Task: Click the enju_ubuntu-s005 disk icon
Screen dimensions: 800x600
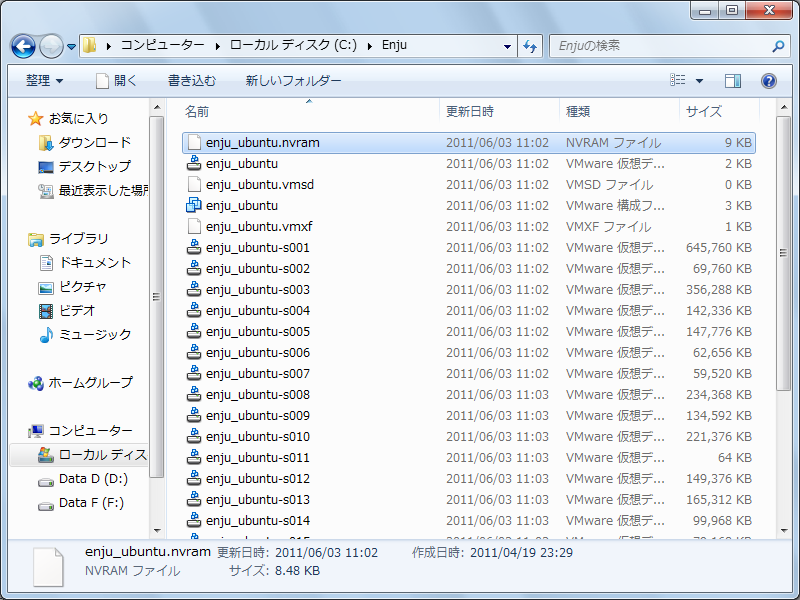Action: coord(194,331)
